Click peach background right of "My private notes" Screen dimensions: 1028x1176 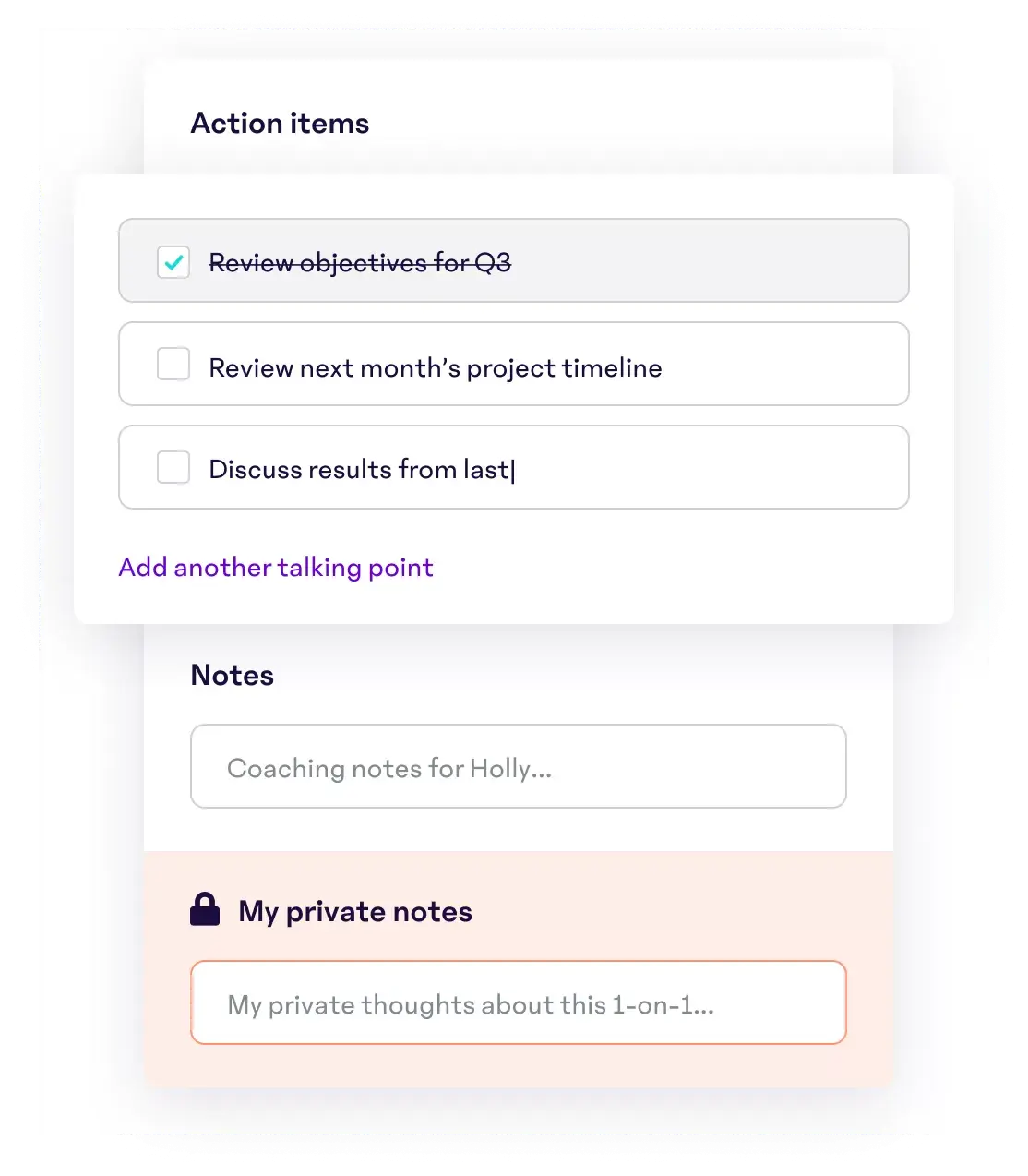(683, 912)
